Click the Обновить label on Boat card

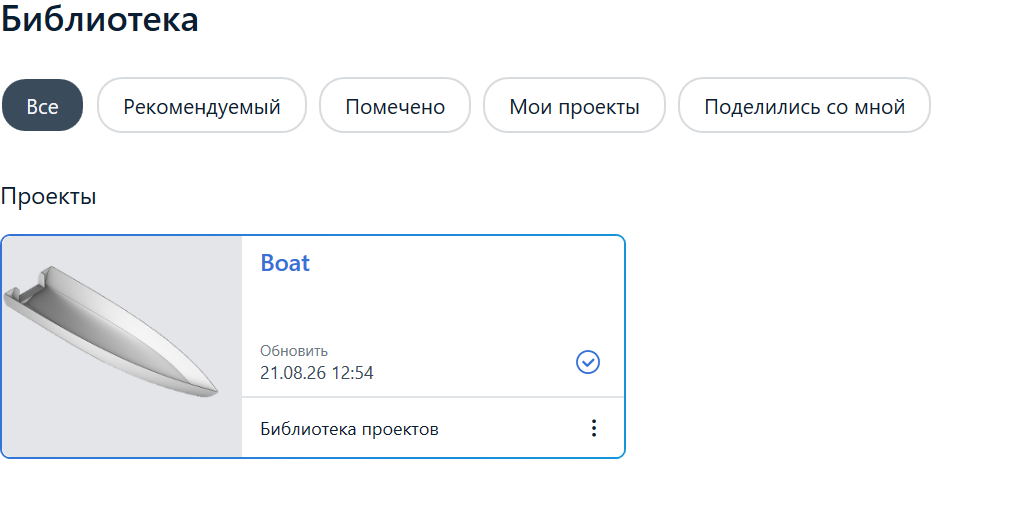coord(294,351)
